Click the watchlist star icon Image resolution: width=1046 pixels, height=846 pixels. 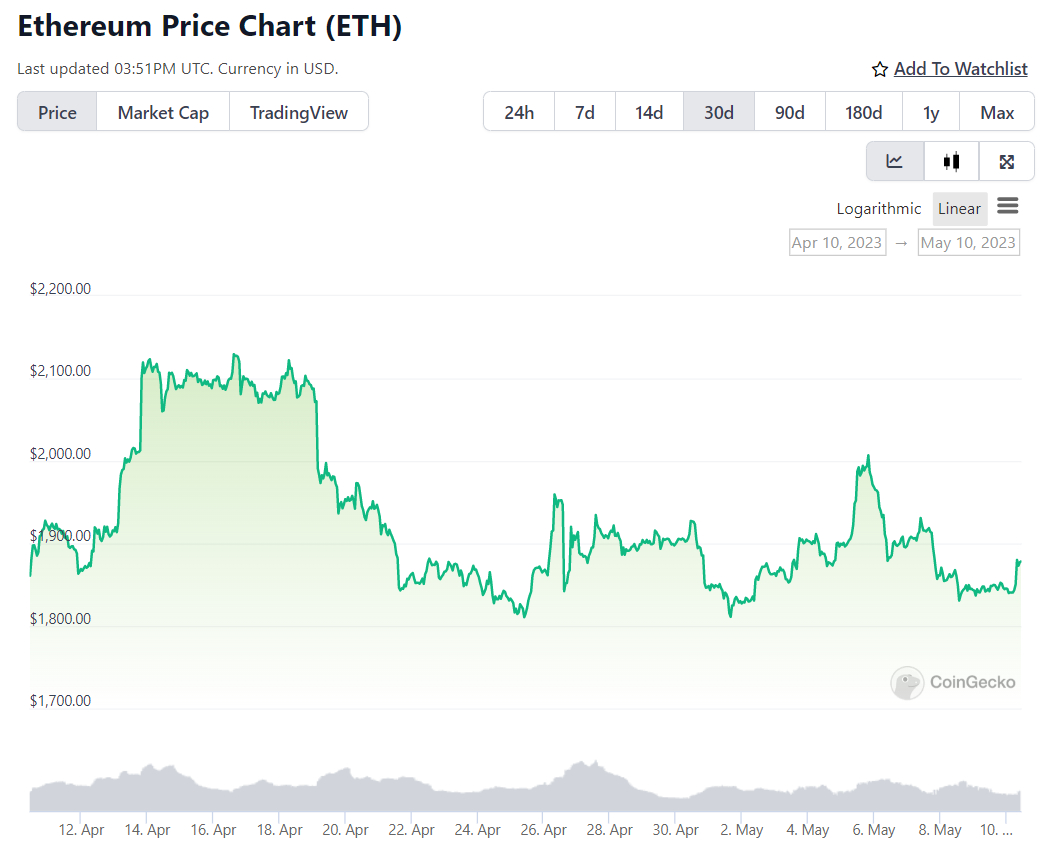(880, 69)
